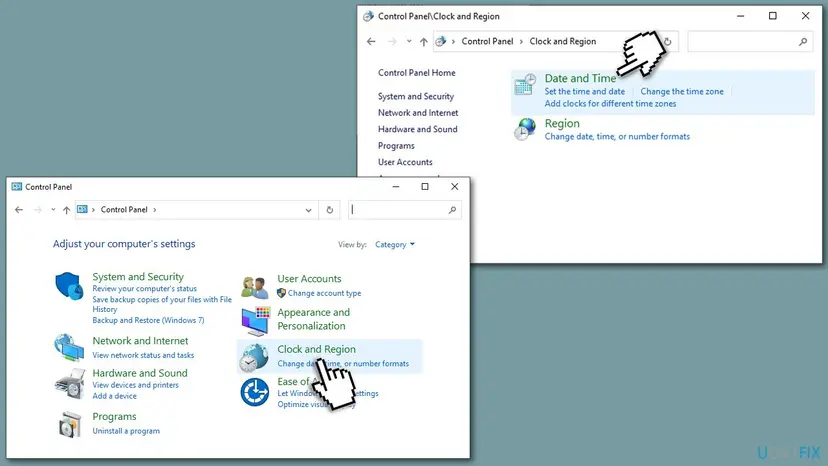Screen dimensions: 828x466
Task: Open Appearance and Personalization monitor icon
Action: pyautogui.click(x=256, y=321)
